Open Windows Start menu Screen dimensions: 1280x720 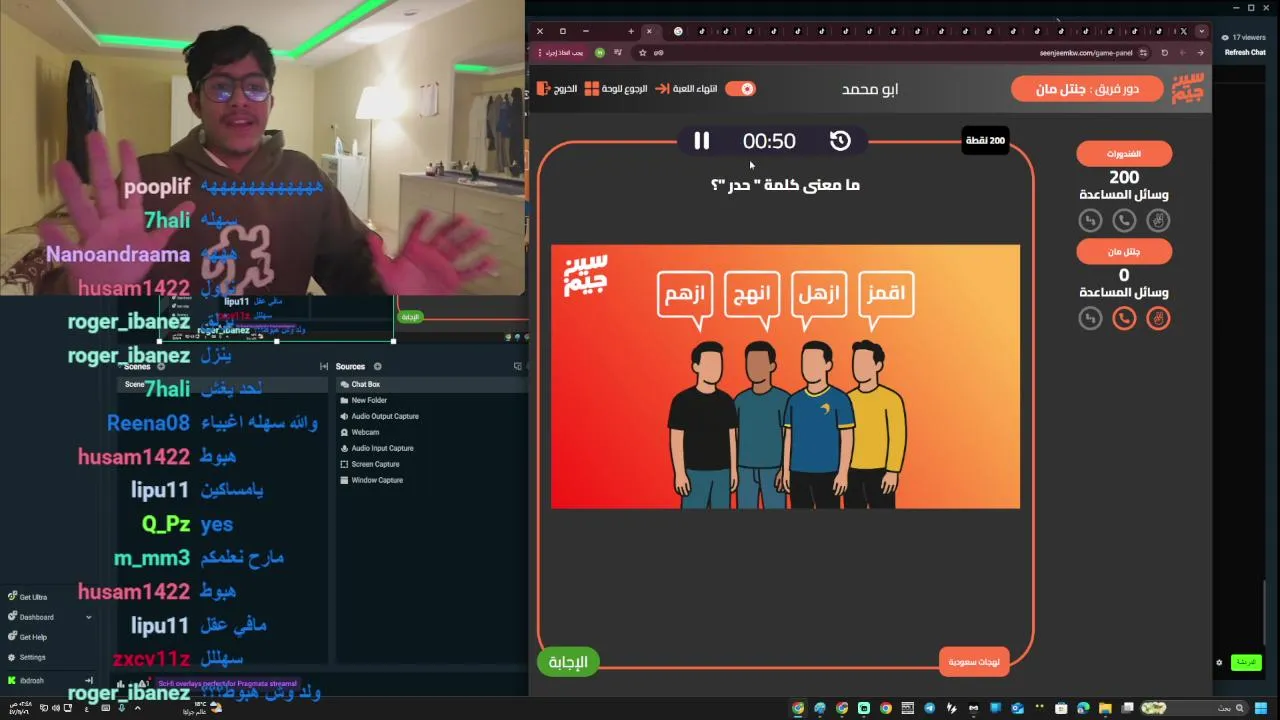pyautogui.click(x=1261, y=708)
